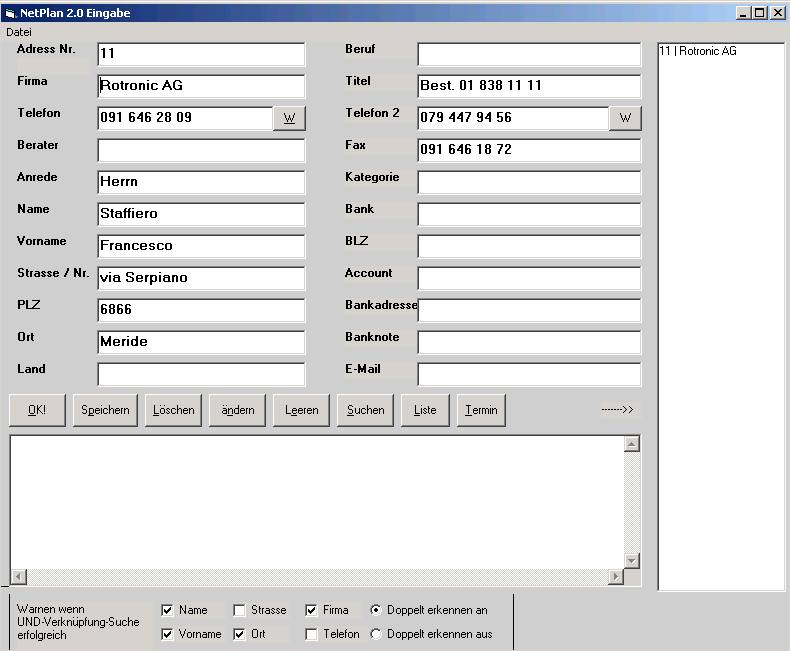Click the Termin button
The image size is (790, 651).
point(481,410)
